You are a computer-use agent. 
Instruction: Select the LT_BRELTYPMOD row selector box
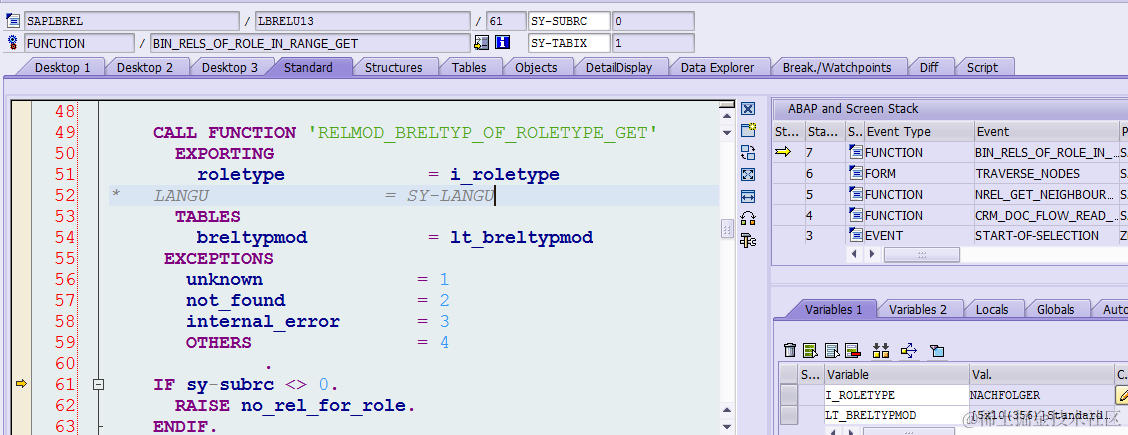click(789, 416)
